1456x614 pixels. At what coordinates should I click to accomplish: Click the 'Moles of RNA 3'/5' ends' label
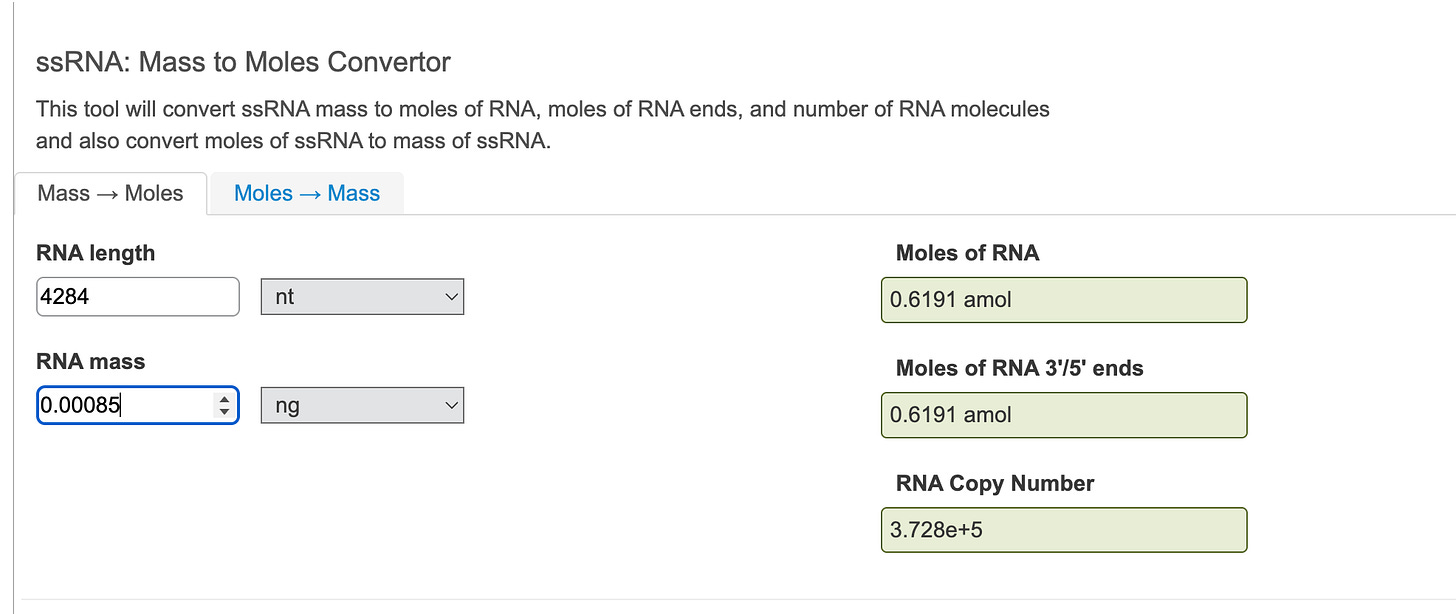point(1019,369)
